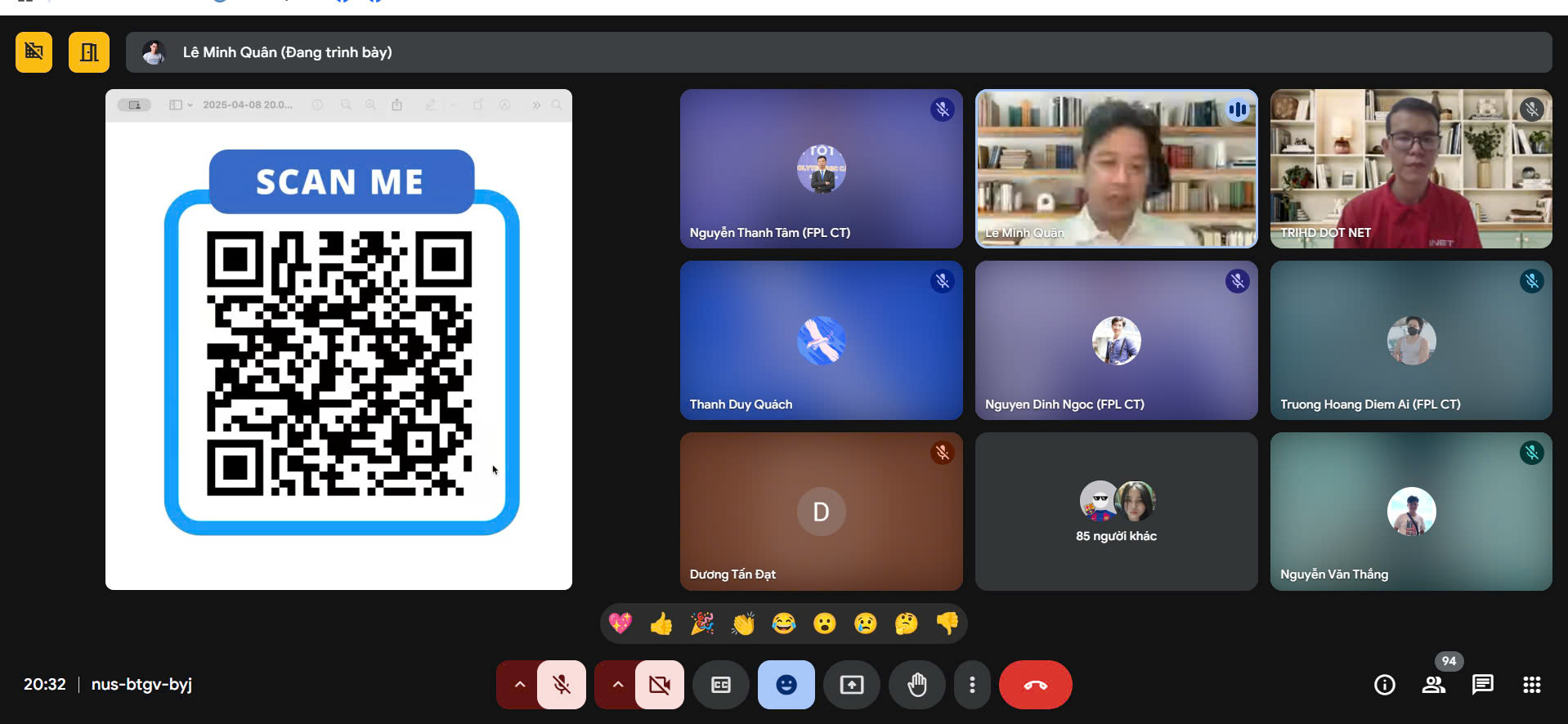Click Nguyễn Thanh Tâm's profile avatar
This screenshot has height=724, width=1568.
coord(822,169)
